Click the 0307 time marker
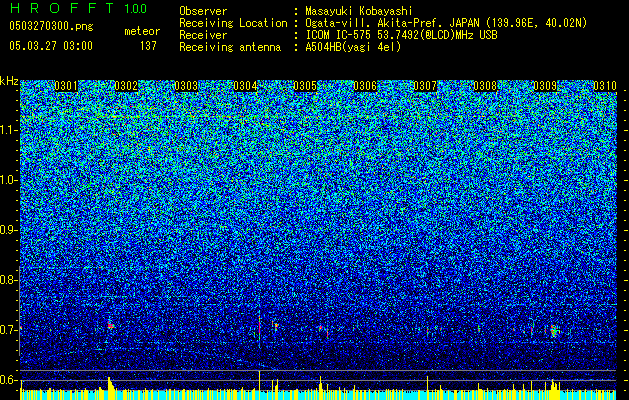629x400 pixels. (425, 86)
